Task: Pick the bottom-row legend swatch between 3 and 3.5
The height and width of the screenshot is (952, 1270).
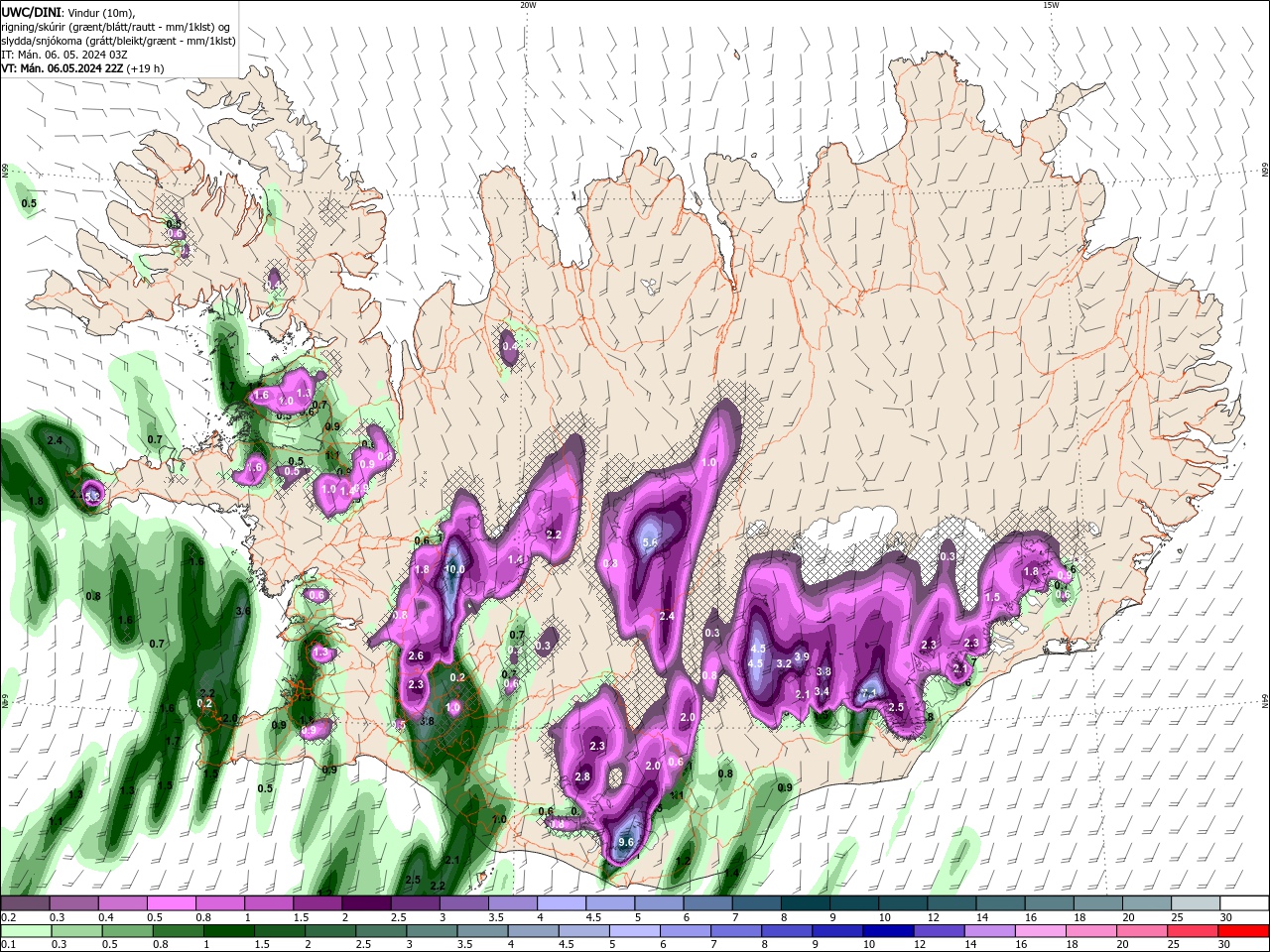Action: coord(432,931)
